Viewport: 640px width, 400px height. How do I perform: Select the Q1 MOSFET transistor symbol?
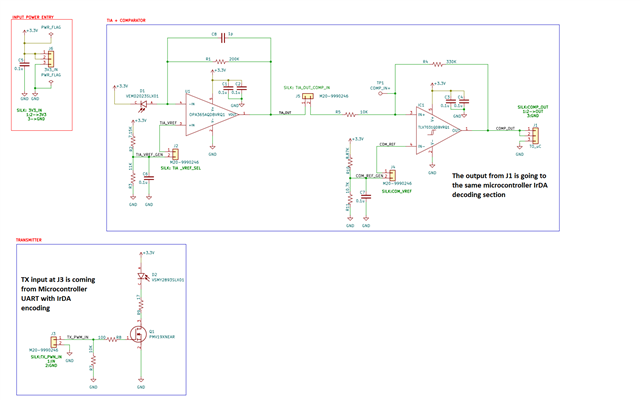click(138, 334)
